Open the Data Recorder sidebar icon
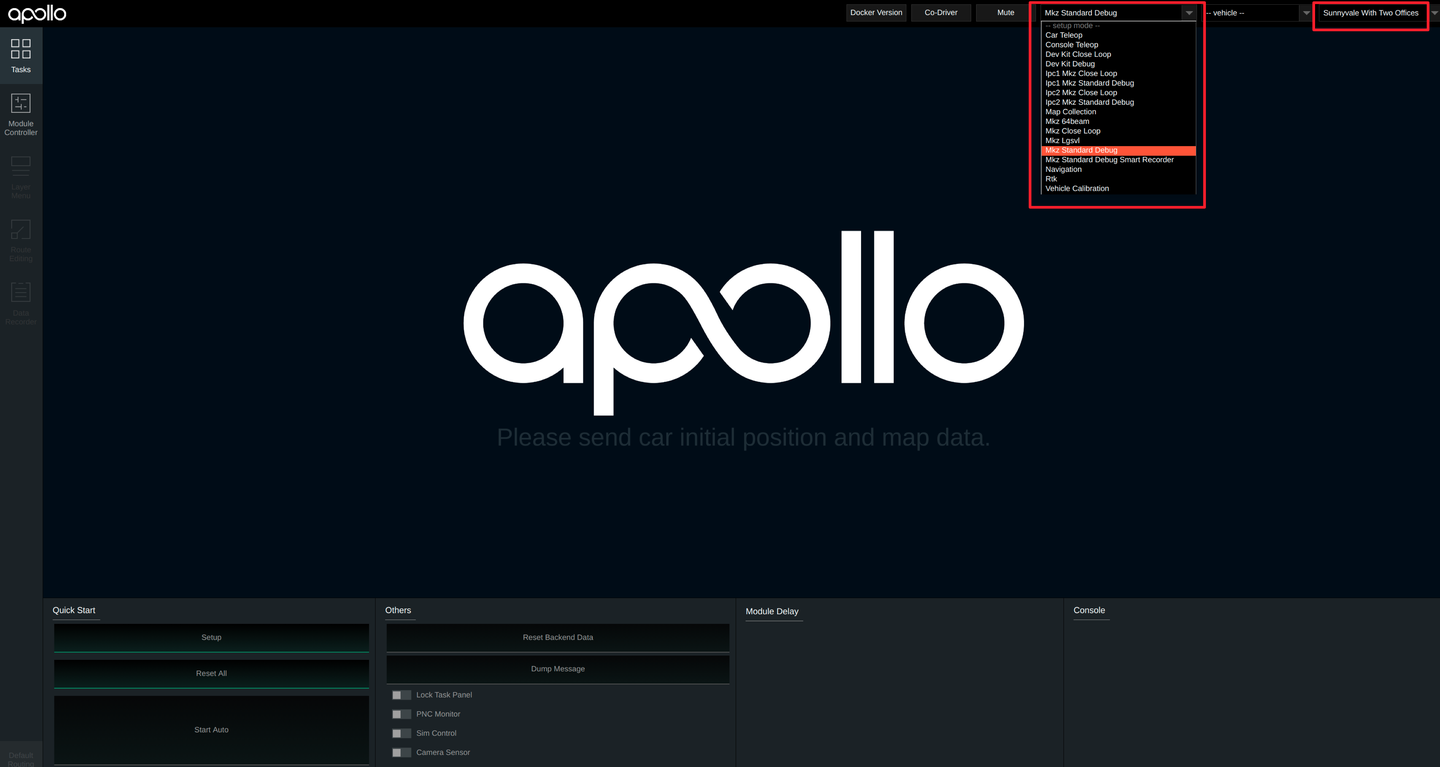This screenshot has height=767, width=1440. pyautogui.click(x=20, y=300)
